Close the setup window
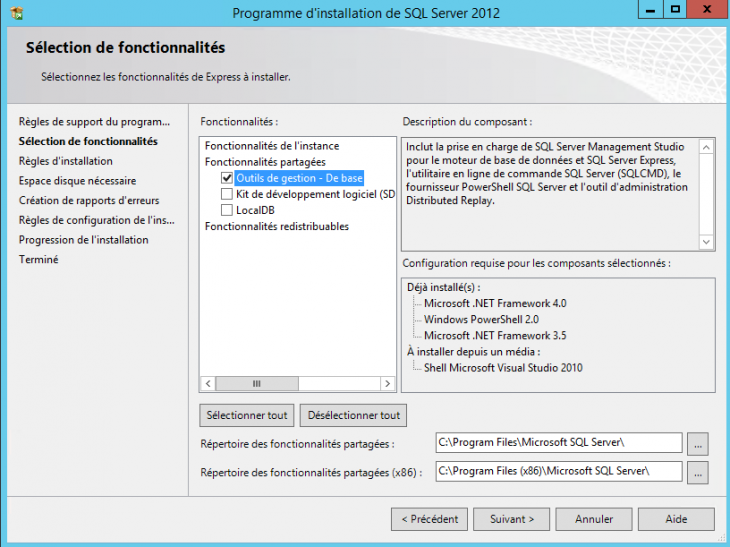The height and width of the screenshot is (547, 730). pyautogui.click(x=707, y=9)
